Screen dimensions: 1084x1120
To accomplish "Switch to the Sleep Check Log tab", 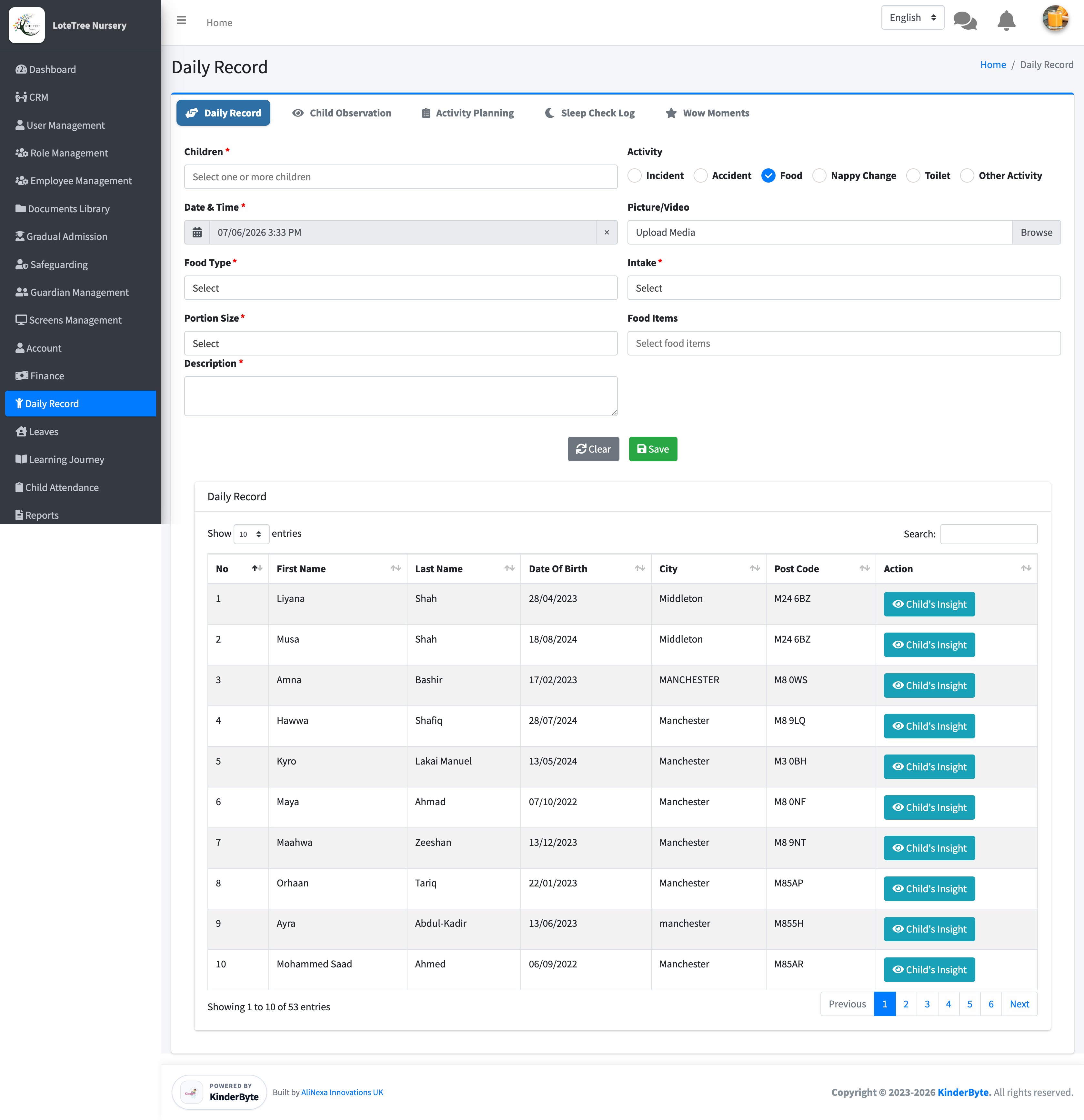I will 590,113.
